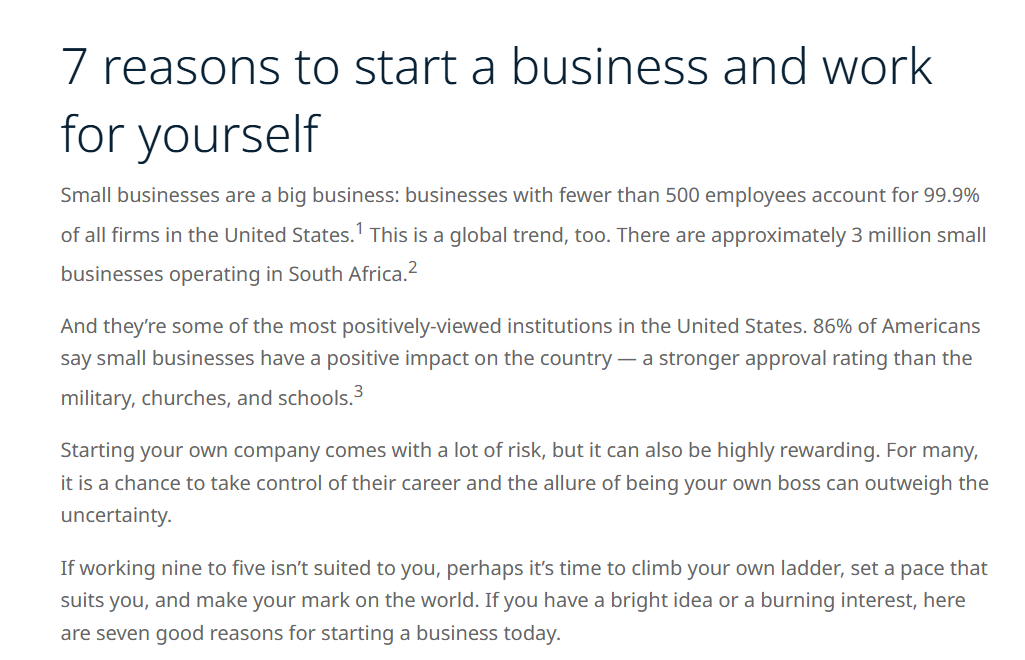The height and width of the screenshot is (660, 1025).
Task: Click the 'South Africa' text
Action: coord(346,274)
